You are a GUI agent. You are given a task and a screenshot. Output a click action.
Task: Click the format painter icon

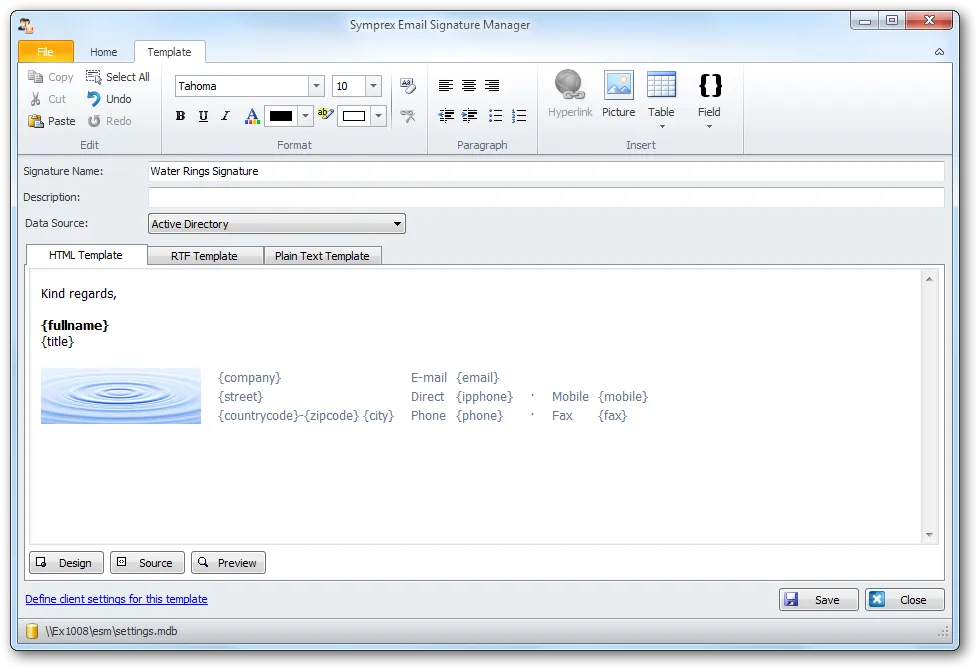click(407, 85)
